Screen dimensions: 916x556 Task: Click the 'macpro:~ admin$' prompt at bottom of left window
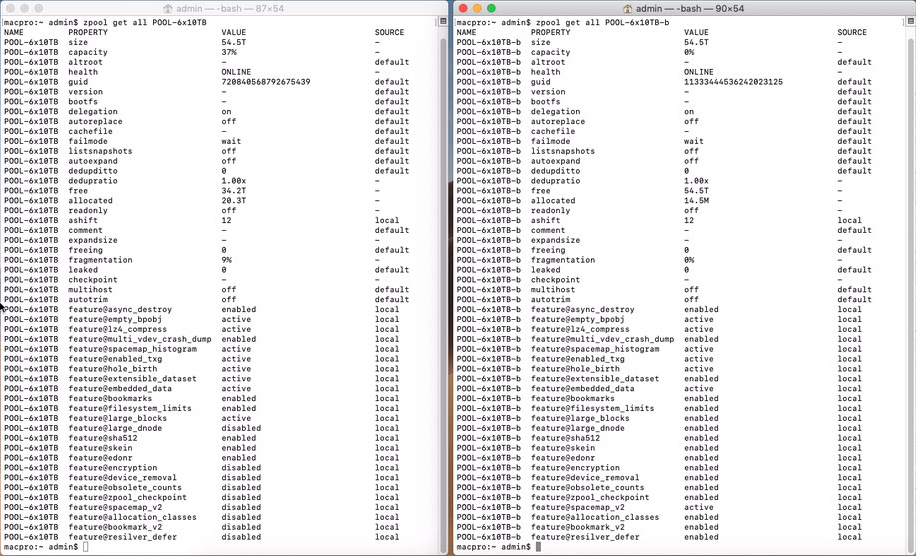pyautogui.click(x=41, y=547)
